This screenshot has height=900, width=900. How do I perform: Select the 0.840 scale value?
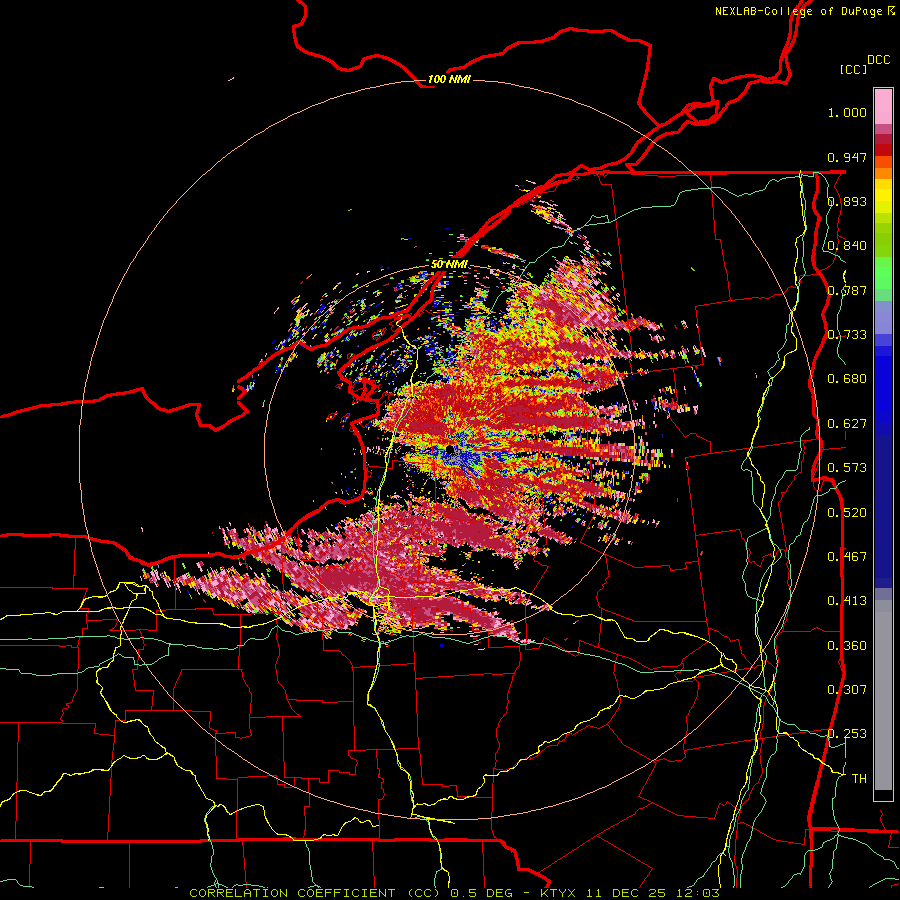tap(847, 246)
